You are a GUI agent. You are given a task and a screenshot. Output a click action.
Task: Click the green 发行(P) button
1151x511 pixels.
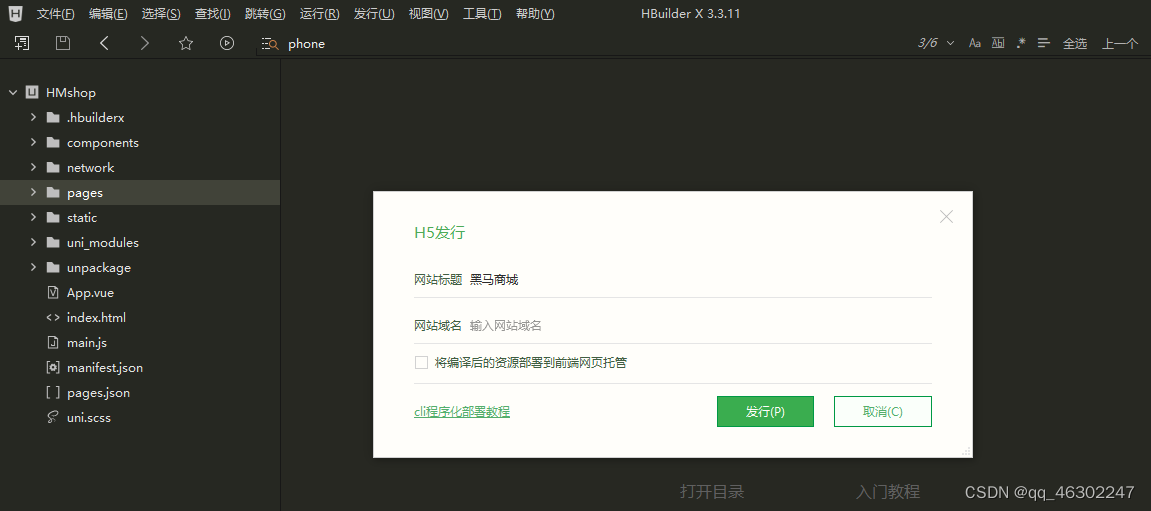(x=765, y=411)
